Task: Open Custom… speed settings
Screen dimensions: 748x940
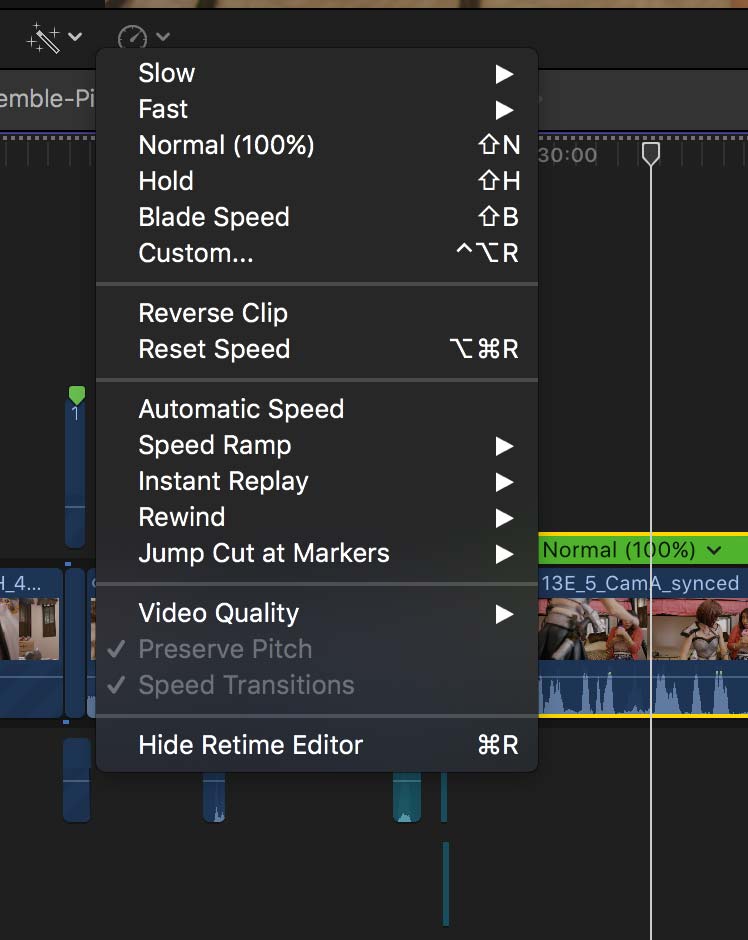Action: (316, 254)
